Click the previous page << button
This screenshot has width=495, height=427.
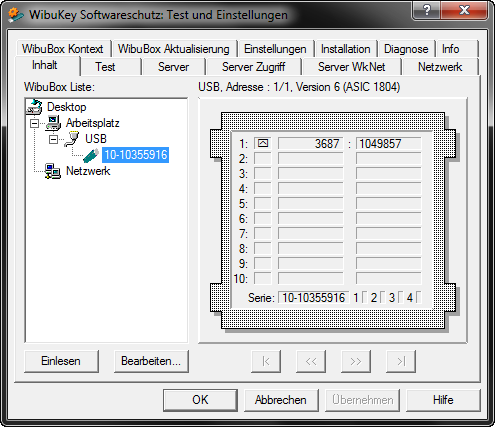pos(311,361)
